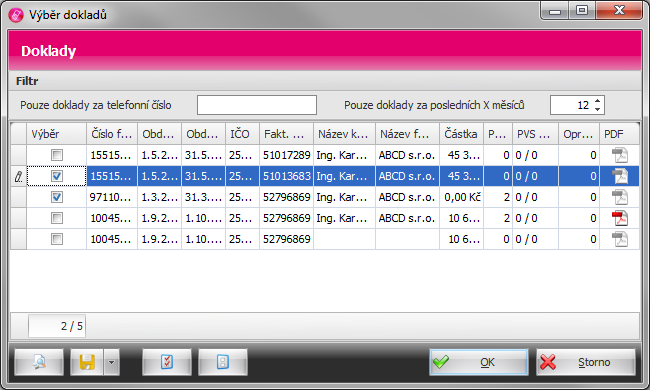Select cell 31.3.… period end
The height and width of the screenshot is (390, 650).
point(204,197)
